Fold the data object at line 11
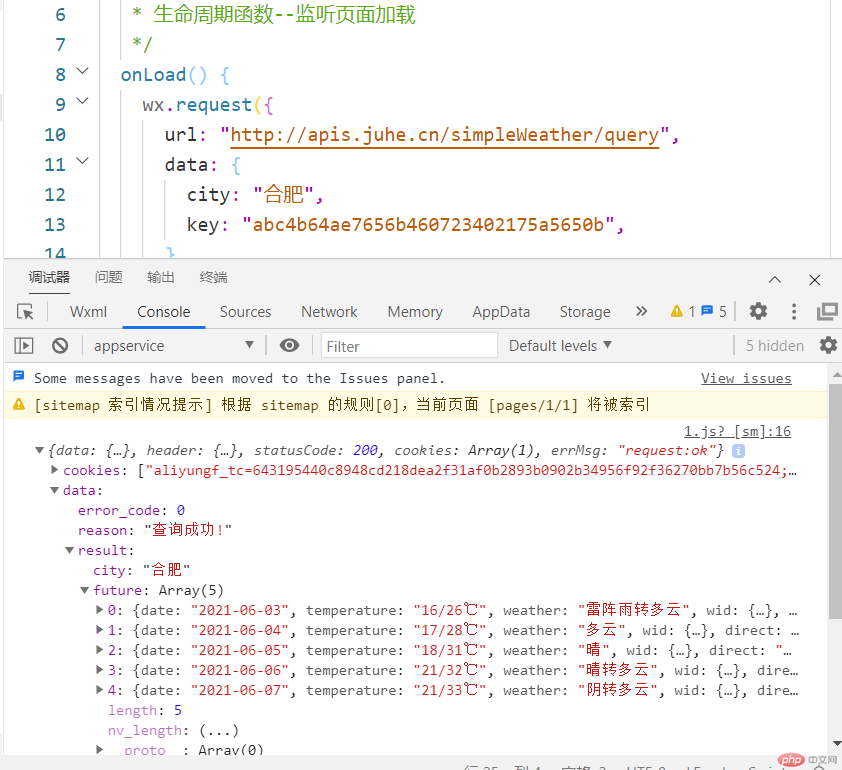Viewport: 842px width, 770px height. click(82, 161)
